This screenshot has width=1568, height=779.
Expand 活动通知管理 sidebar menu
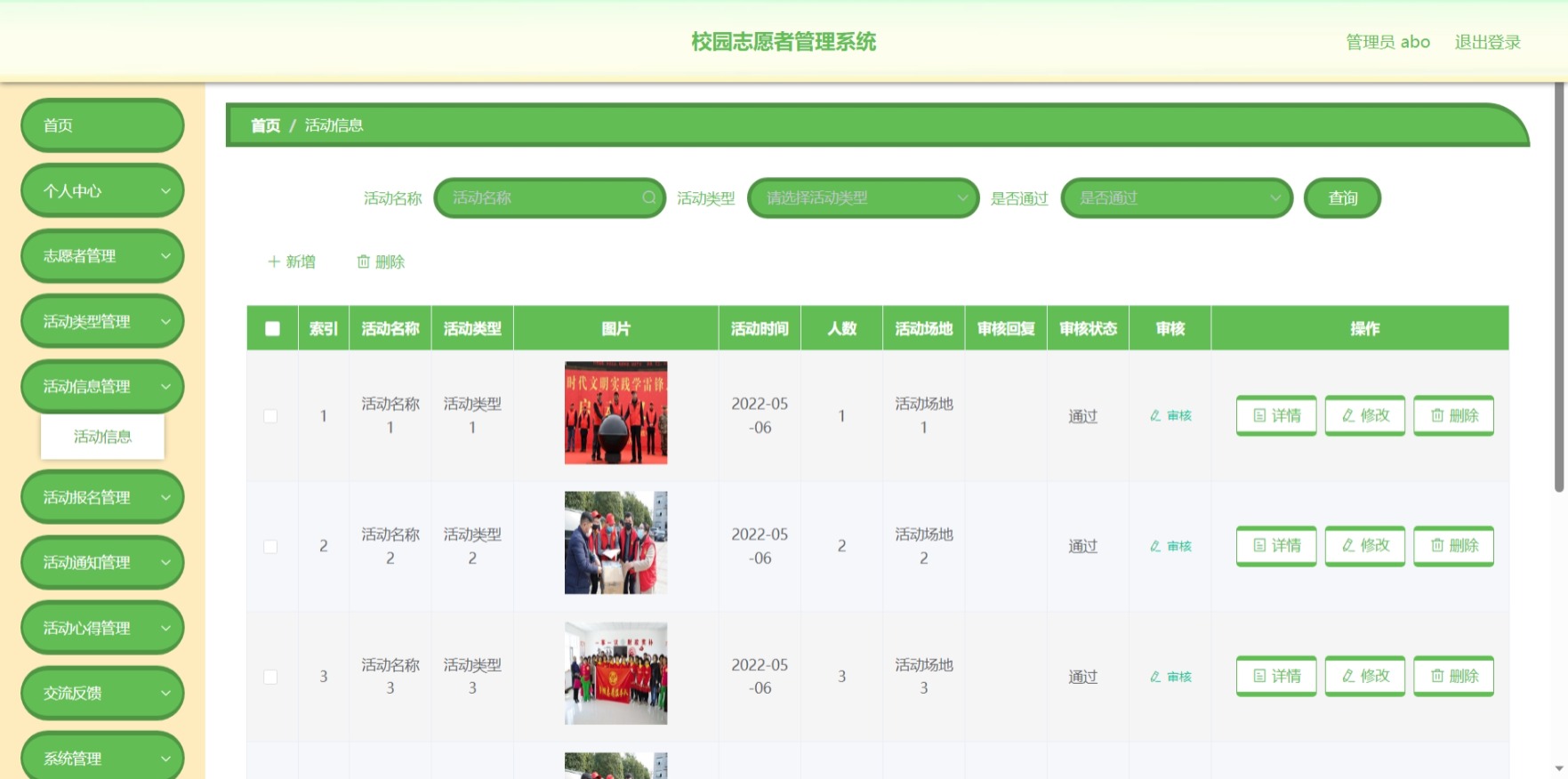tap(102, 562)
